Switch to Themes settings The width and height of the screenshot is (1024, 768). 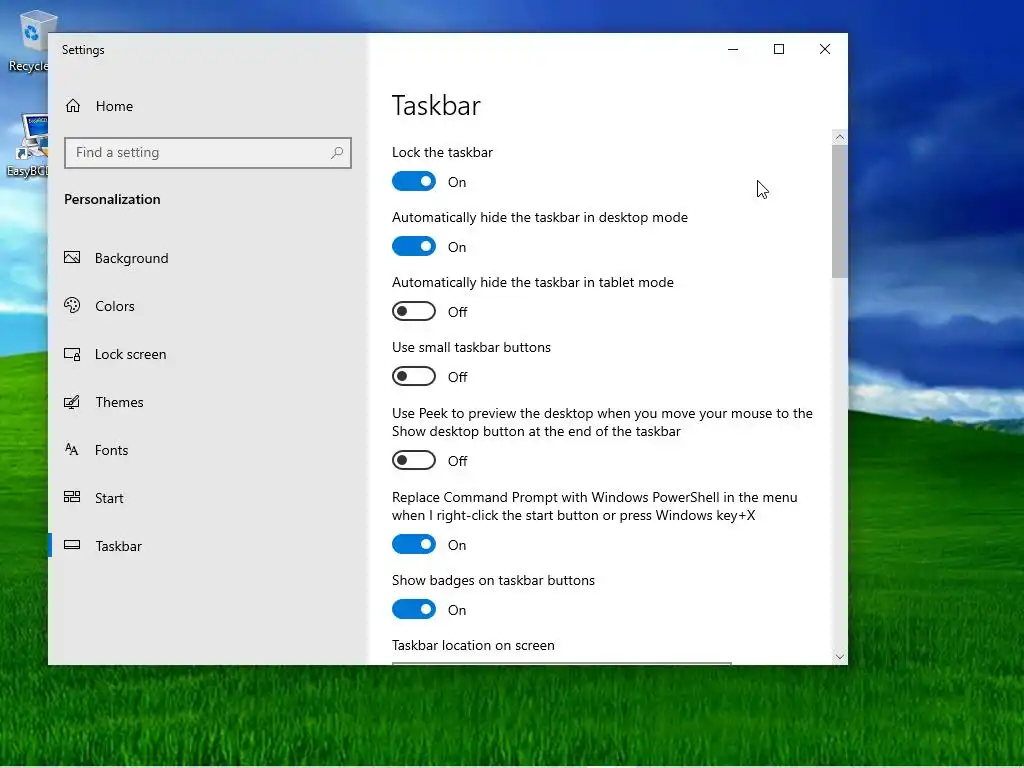click(208, 402)
